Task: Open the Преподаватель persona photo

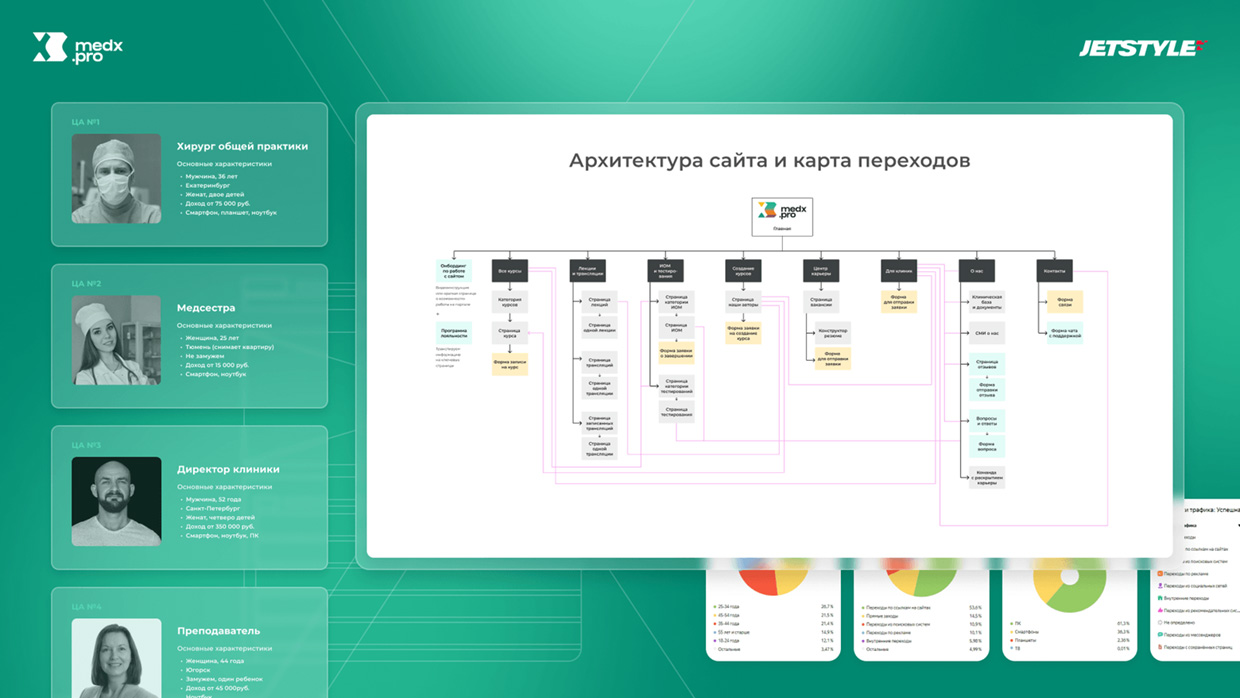Action: pos(116,655)
